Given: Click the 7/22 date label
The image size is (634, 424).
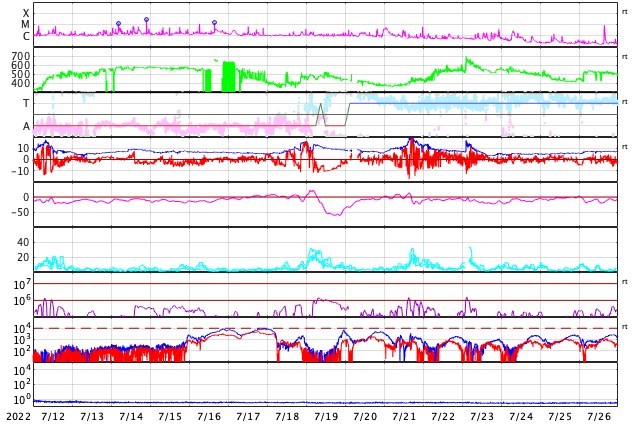Looking at the screenshot, I should click(x=443, y=417).
